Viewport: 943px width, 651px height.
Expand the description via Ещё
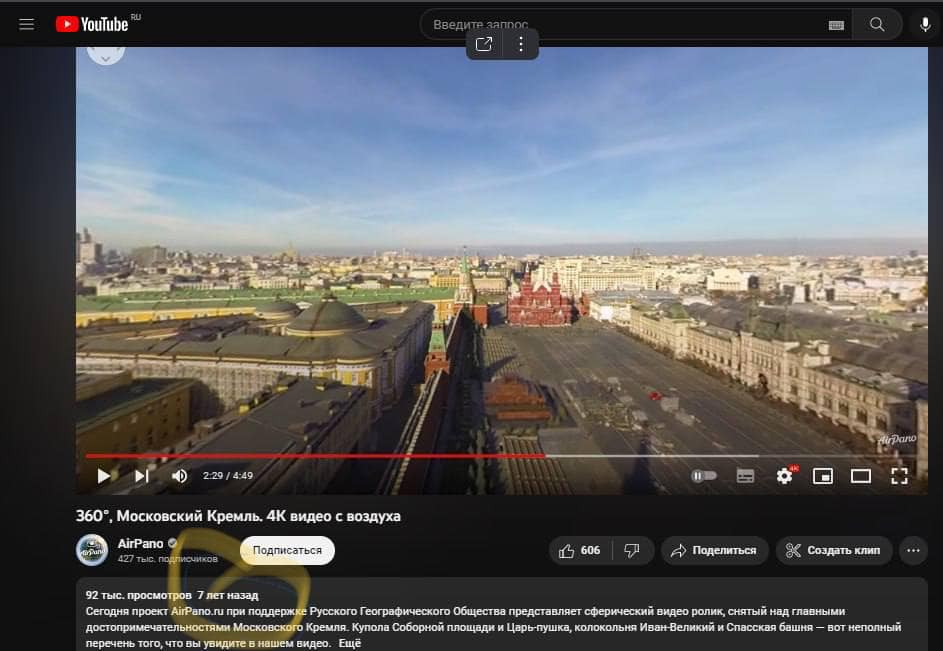pyautogui.click(x=349, y=643)
